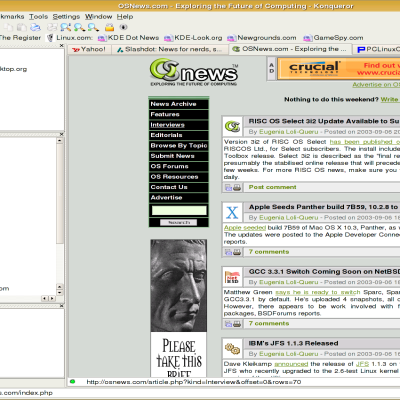The image size is (400, 400).
Task: Open Browse By Topic link
Action: point(178,146)
